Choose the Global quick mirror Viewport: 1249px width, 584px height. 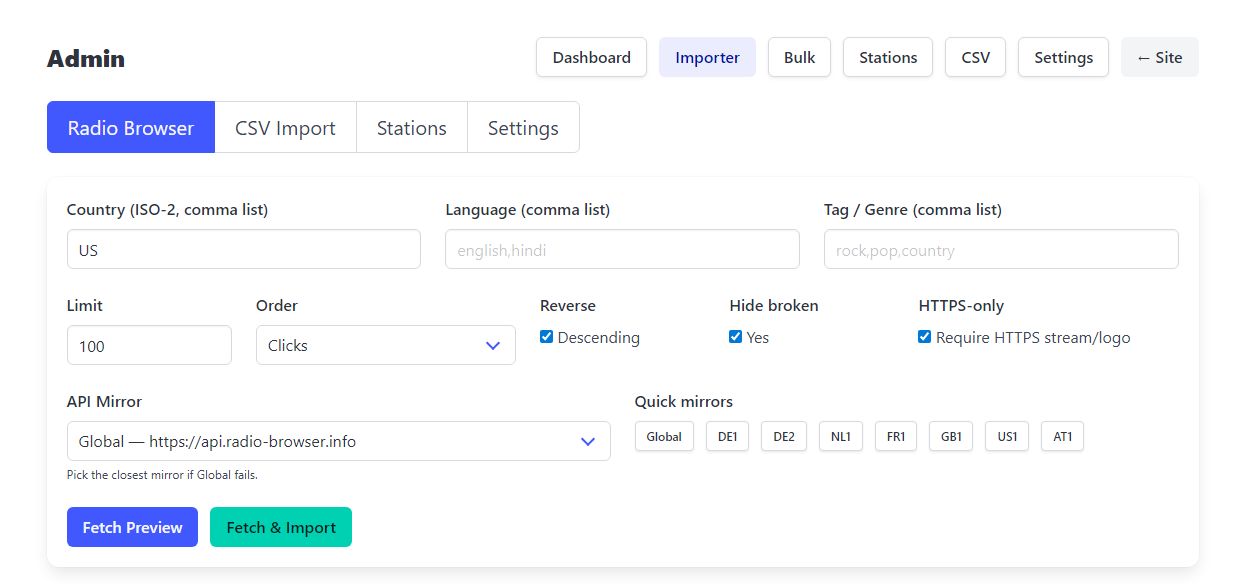(664, 437)
